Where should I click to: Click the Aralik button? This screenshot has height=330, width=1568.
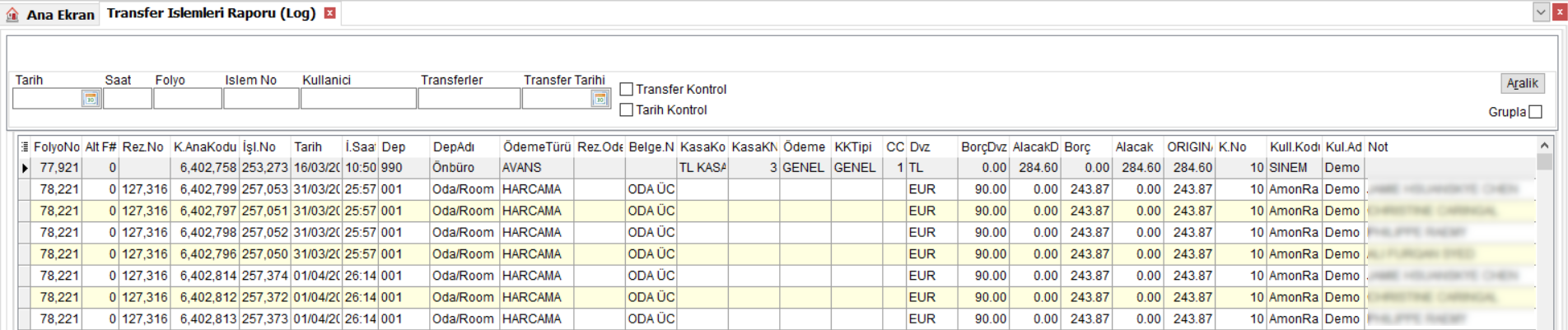1522,83
